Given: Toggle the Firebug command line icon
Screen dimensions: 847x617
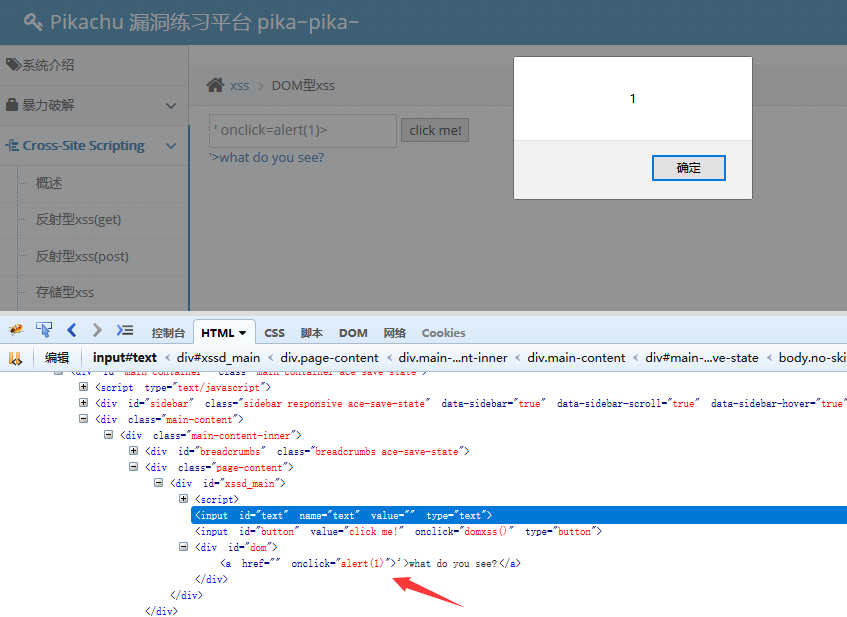Looking at the screenshot, I should click(125, 330).
